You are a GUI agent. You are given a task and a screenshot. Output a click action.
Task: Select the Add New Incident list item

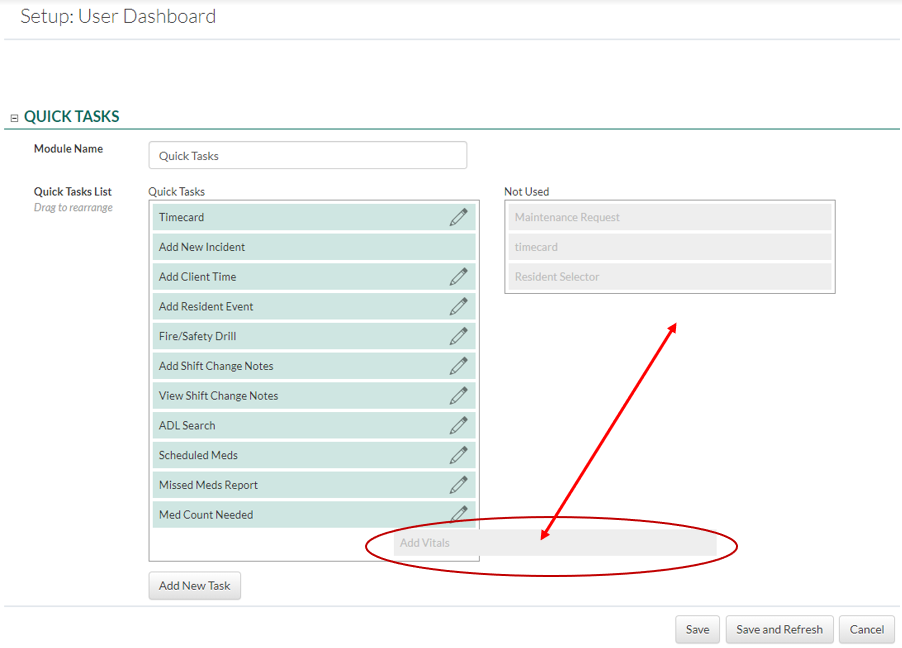click(314, 247)
